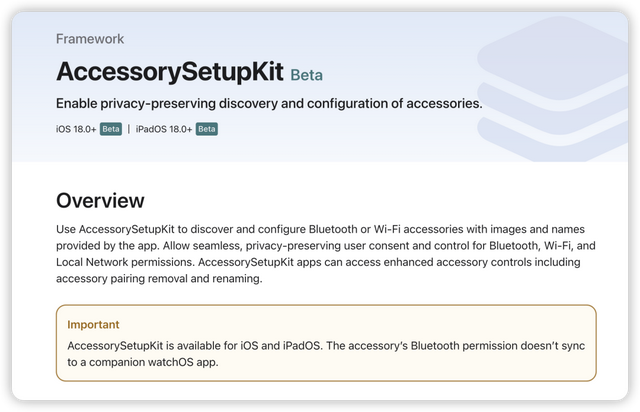This screenshot has height=412, width=640.
Task: Click the iOS 18.0+ availability text
Action: [x=76, y=129]
